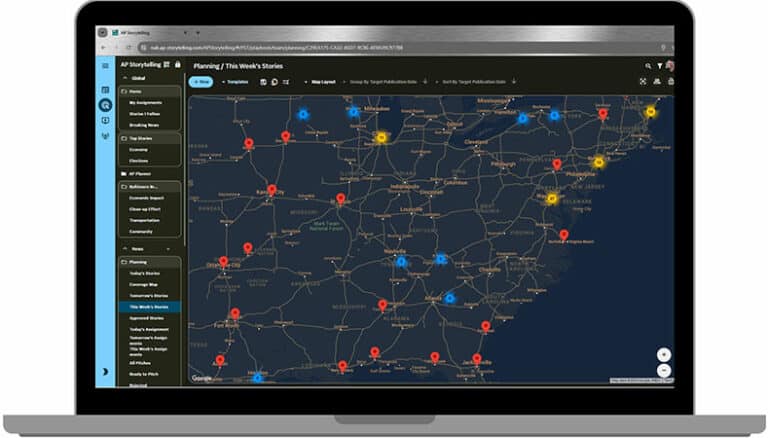This screenshot has width=768, height=438.
Task: Select the highlighted circular icon in blue rail
Action: pos(105,105)
